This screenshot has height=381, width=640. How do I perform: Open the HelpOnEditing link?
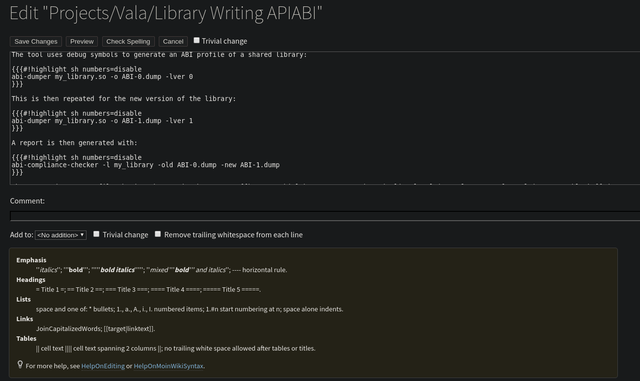103,366
